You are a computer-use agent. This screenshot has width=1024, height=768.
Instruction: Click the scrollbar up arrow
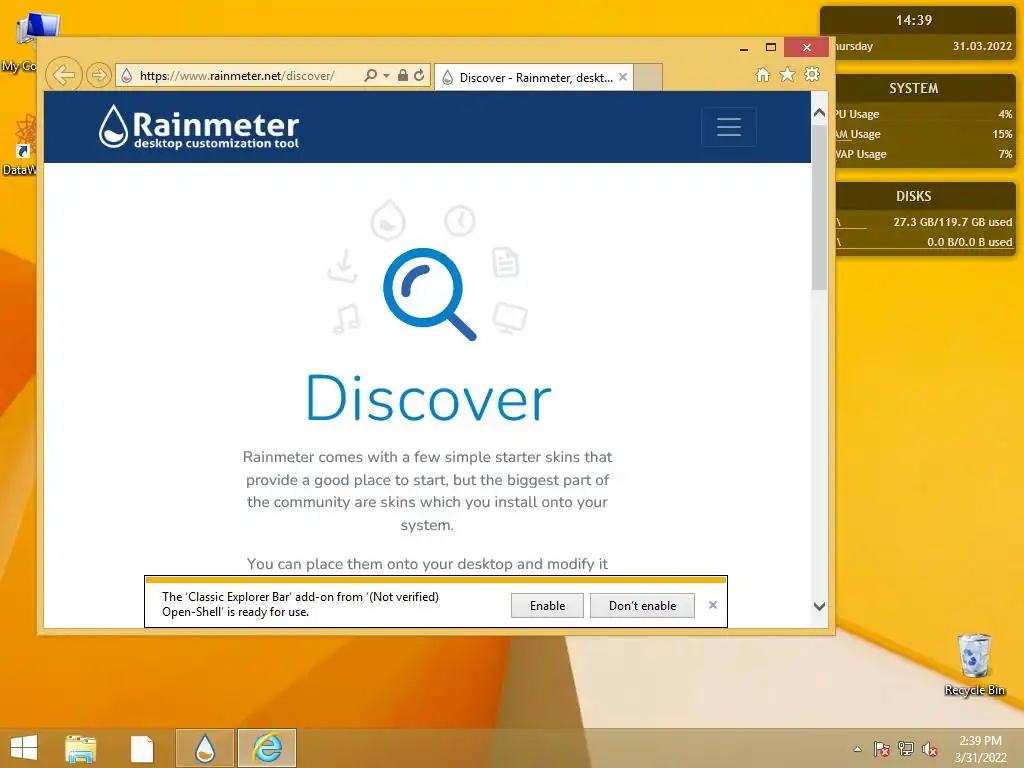click(x=819, y=112)
